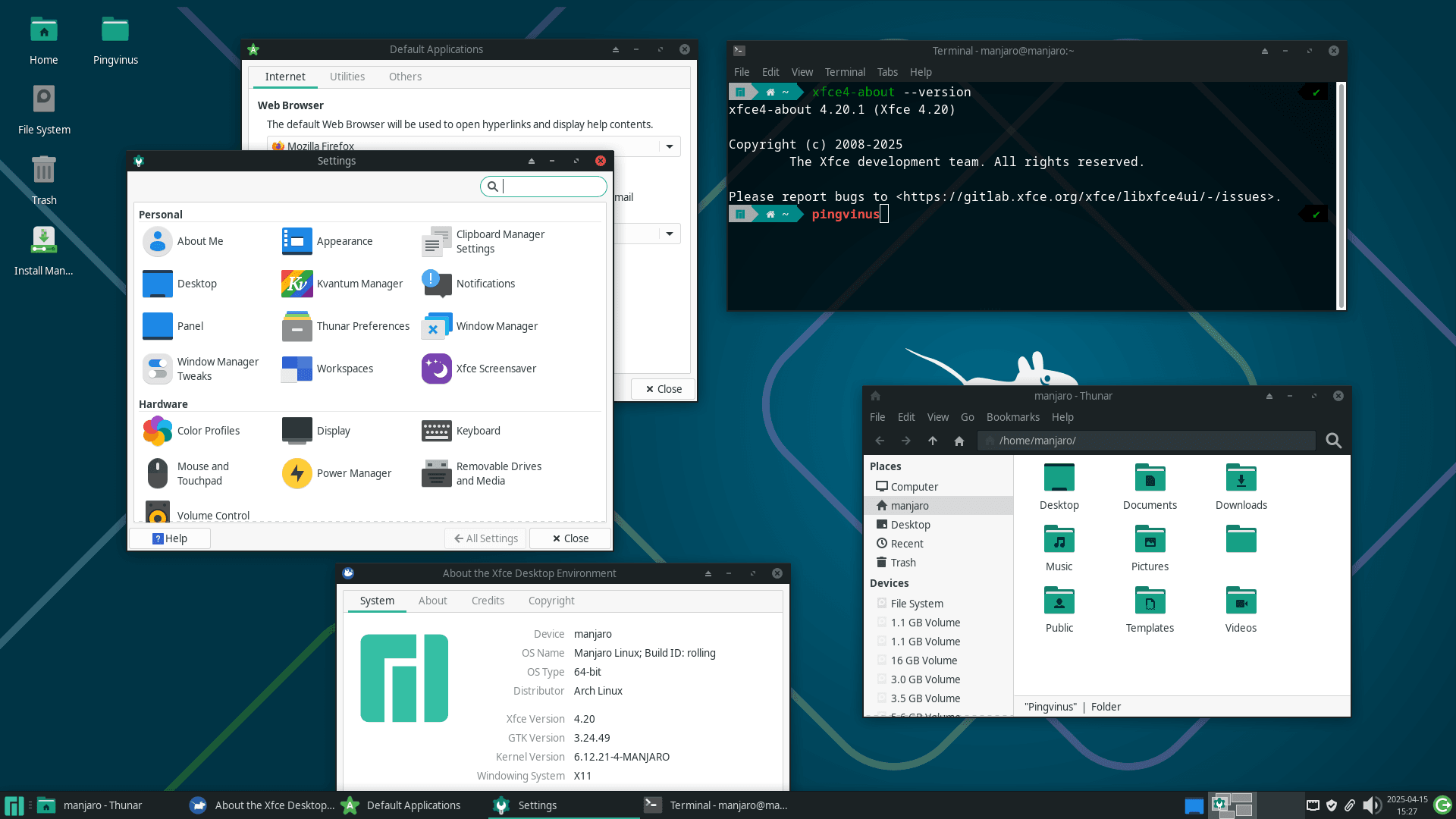Open Window Manager Tweaks
The width and height of the screenshot is (1456, 819).
pos(157,369)
